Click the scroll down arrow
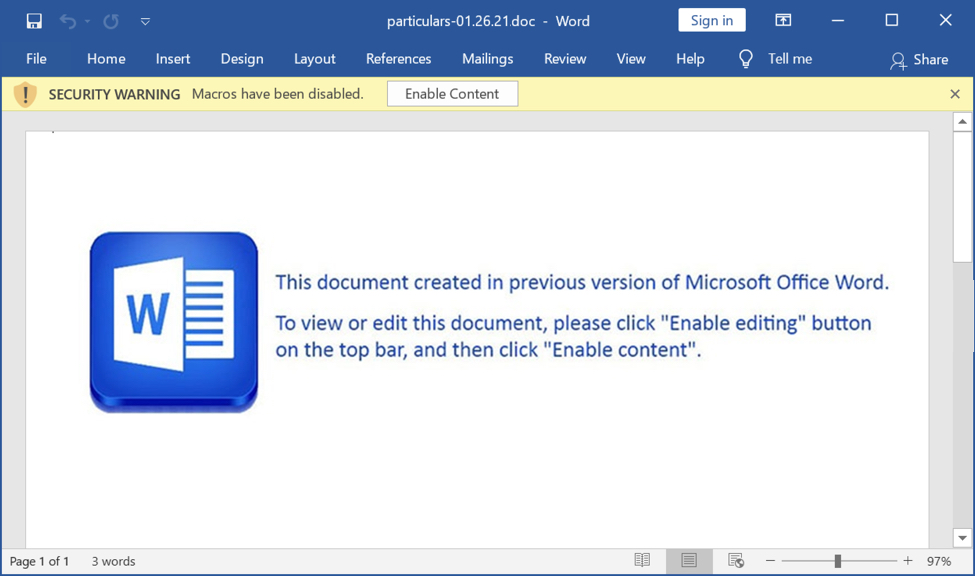 (x=963, y=538)
